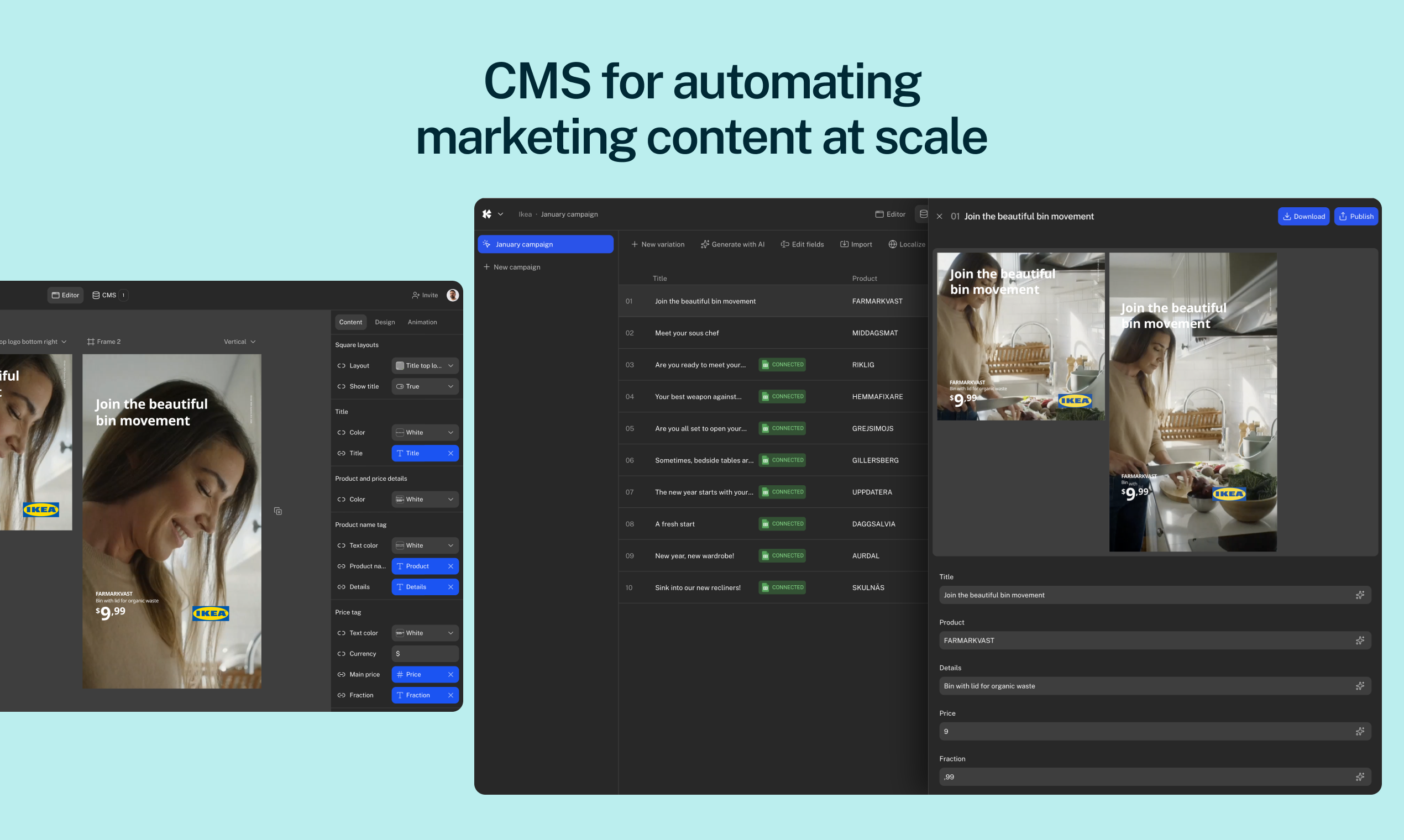This screenshot has height=840, width=1404.
Task: Add a New variation
Action: tap(658, 244)
